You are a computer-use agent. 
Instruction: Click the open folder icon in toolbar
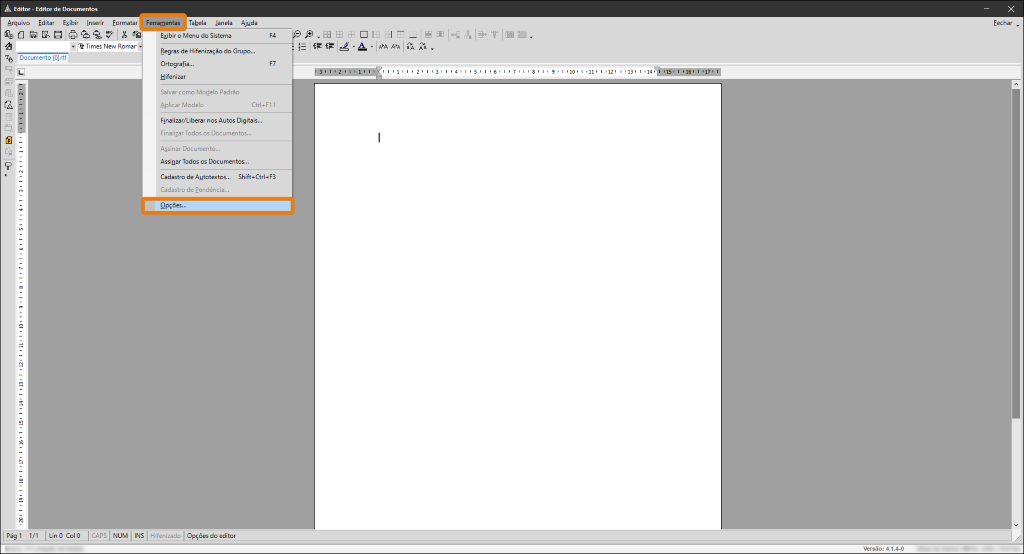pyautogui.click(x=33, y=35)
